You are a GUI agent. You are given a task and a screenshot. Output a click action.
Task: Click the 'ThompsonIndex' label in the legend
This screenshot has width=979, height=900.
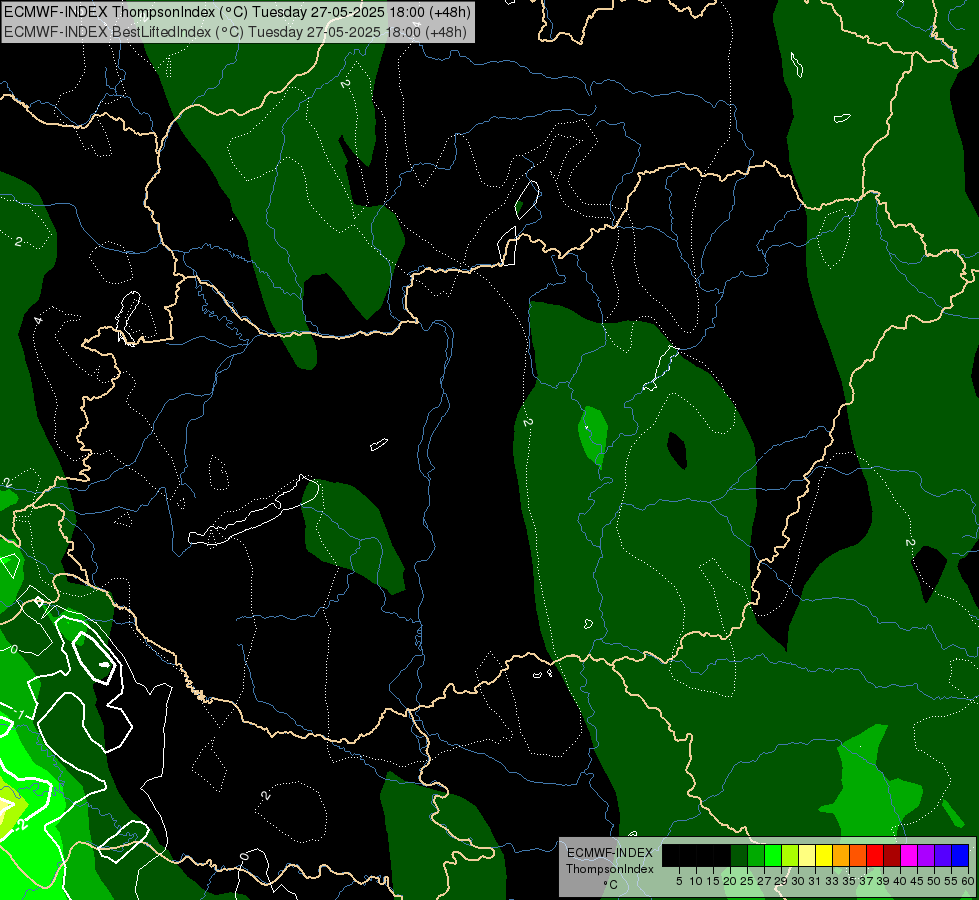[610, 869]
